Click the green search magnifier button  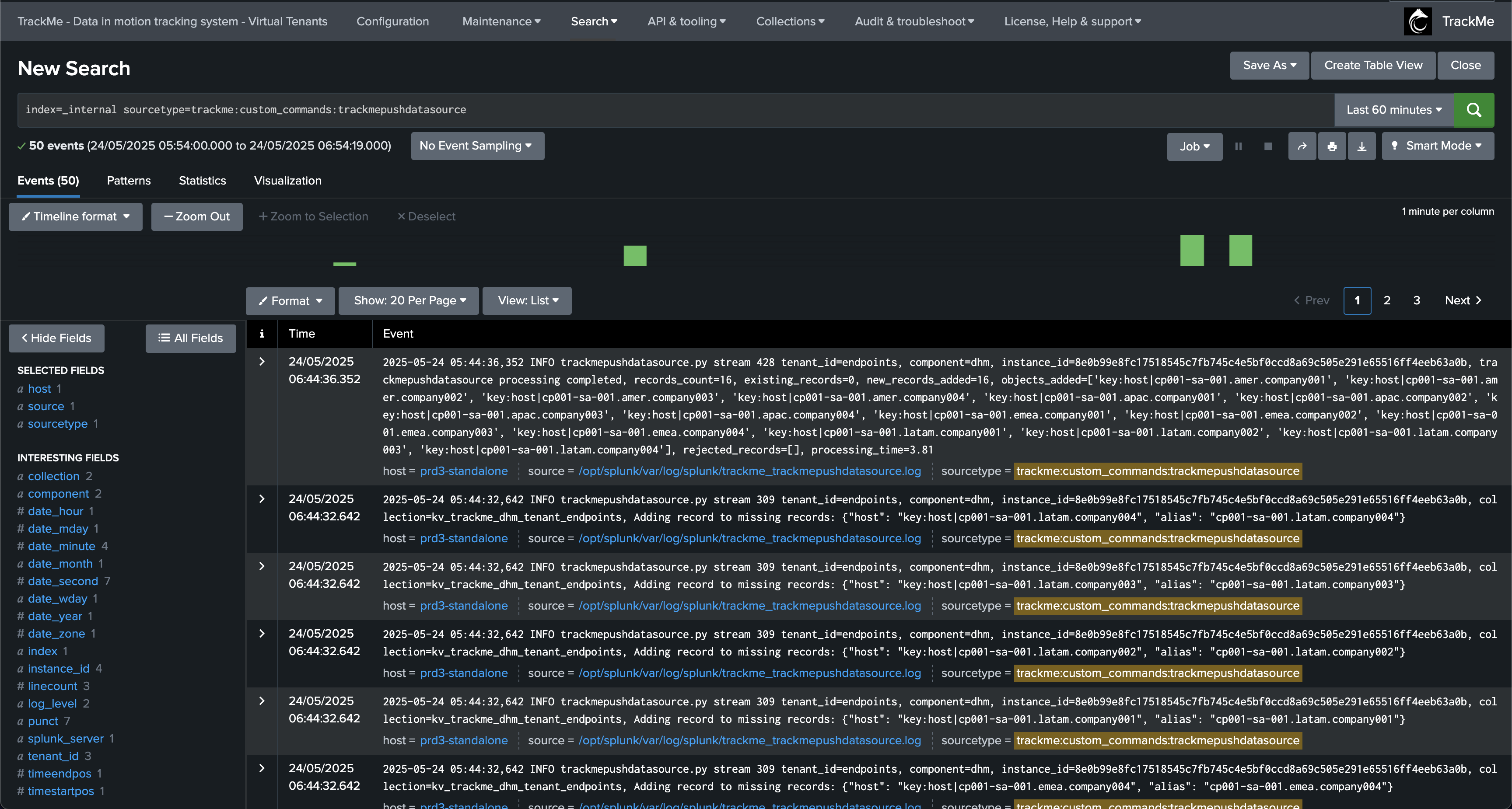pyautogui.click(x=1473, y=110)
